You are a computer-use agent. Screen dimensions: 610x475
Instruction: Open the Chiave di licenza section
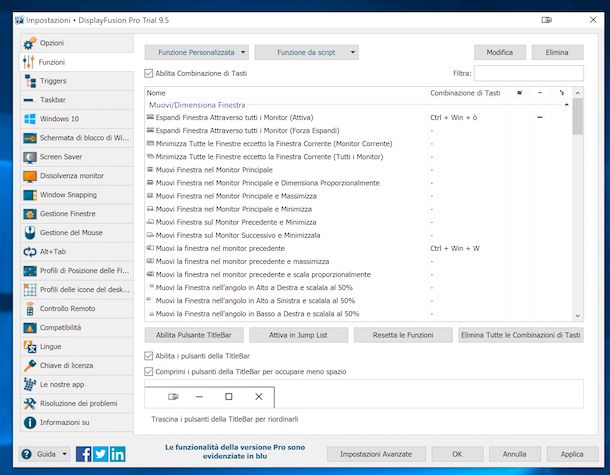point(77,366)
